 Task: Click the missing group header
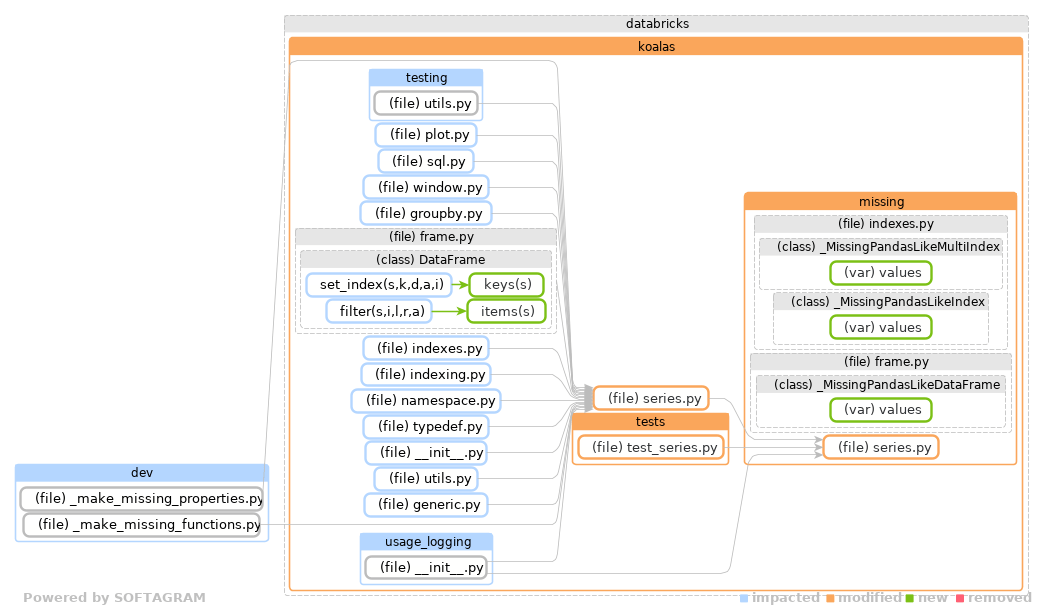click(880, 201)
